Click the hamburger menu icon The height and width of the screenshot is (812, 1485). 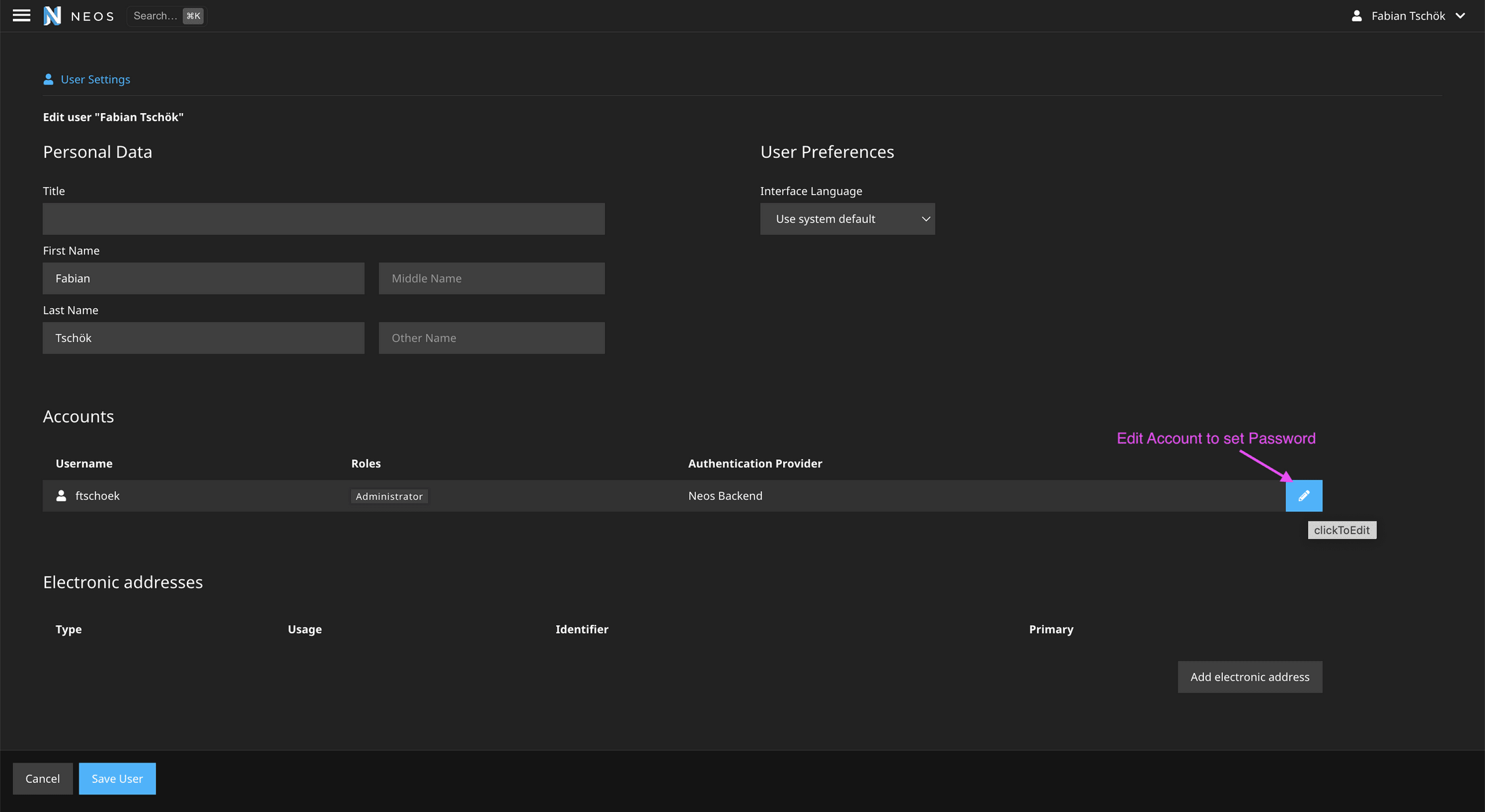[x=22, y=15]
